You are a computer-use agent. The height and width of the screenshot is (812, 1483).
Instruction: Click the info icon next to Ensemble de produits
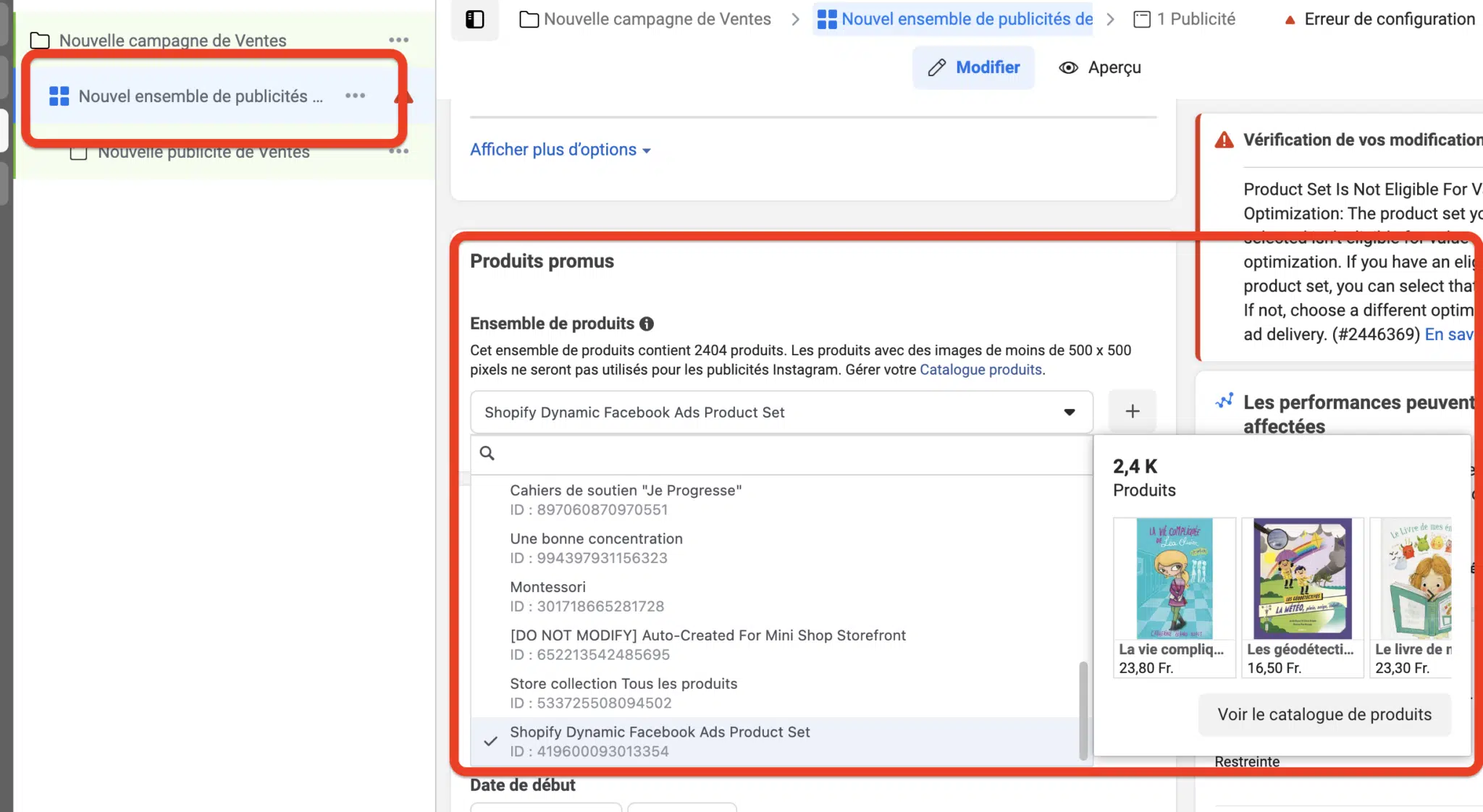(647, 323)
